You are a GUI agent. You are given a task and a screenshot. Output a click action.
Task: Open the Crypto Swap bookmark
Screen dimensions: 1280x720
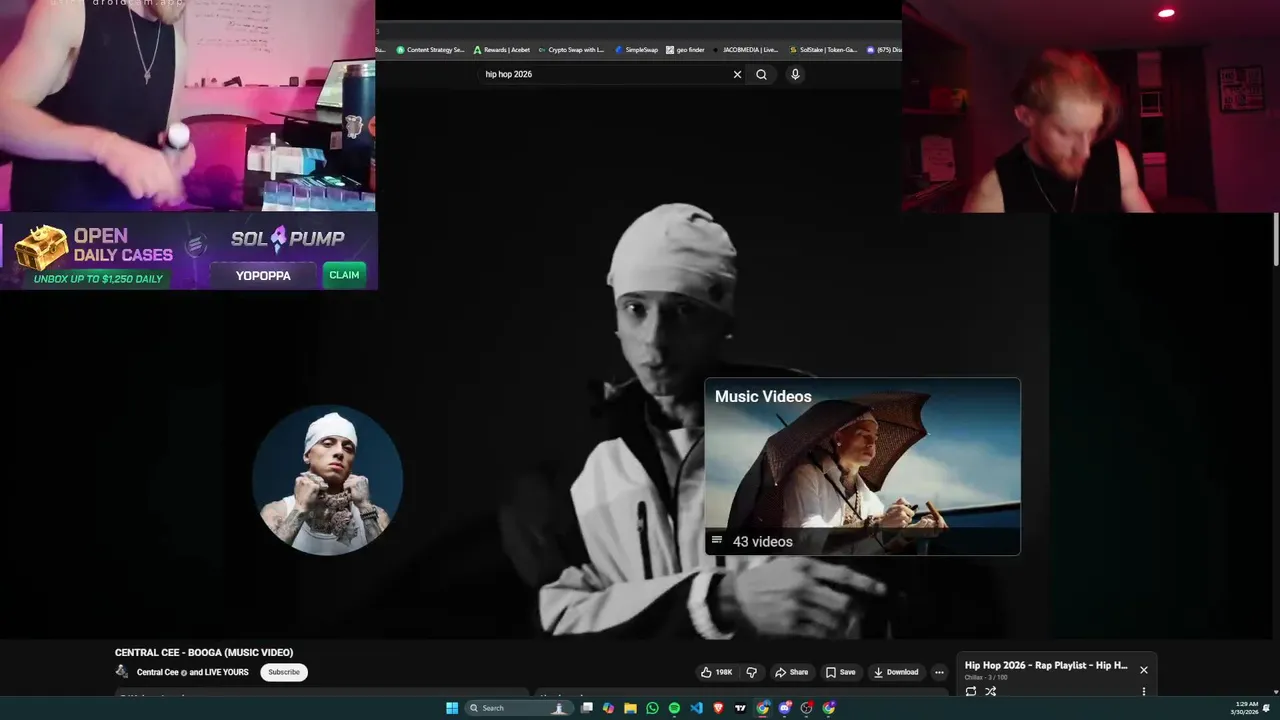coord(570,49)
